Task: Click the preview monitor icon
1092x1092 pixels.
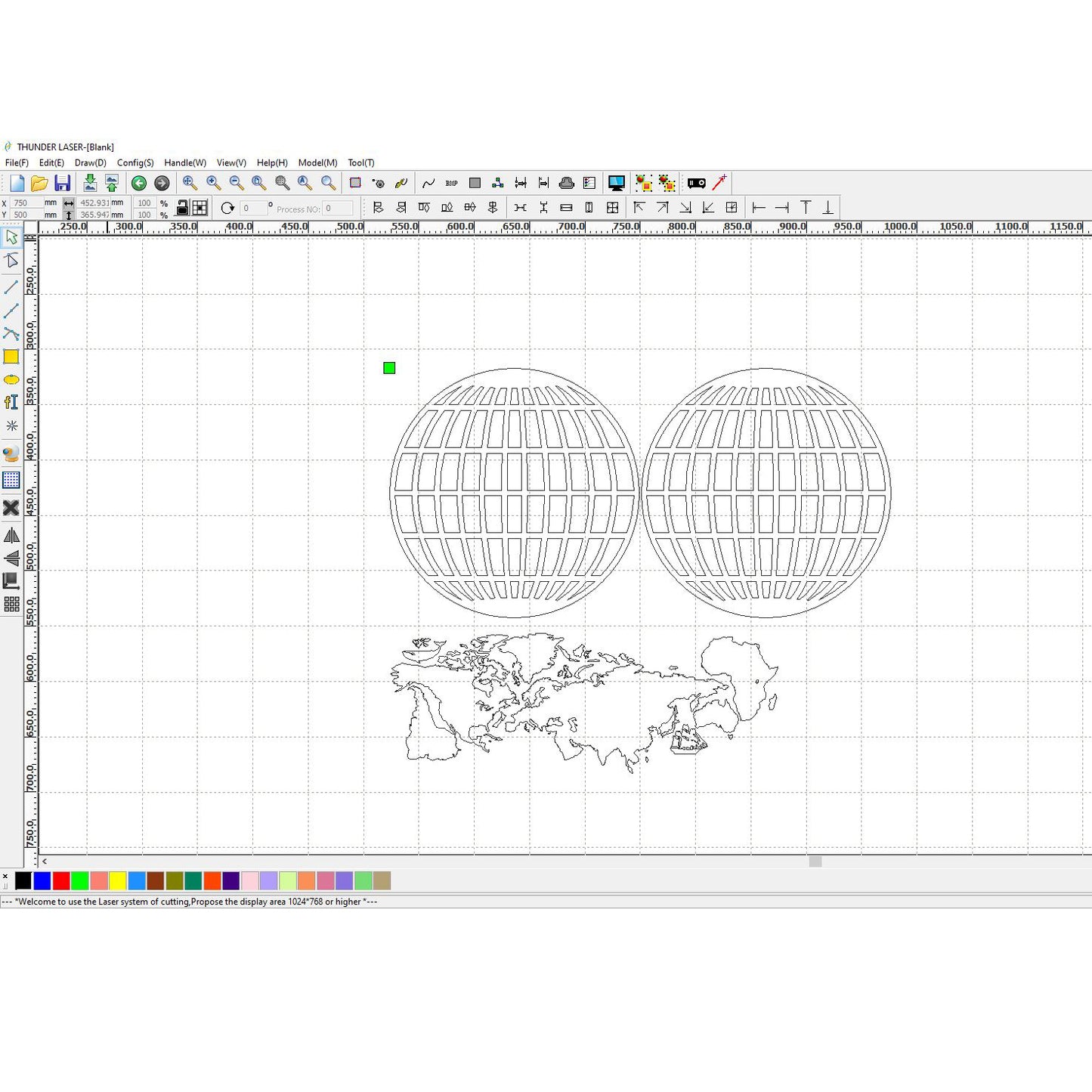Action: [x=616, y=183]
